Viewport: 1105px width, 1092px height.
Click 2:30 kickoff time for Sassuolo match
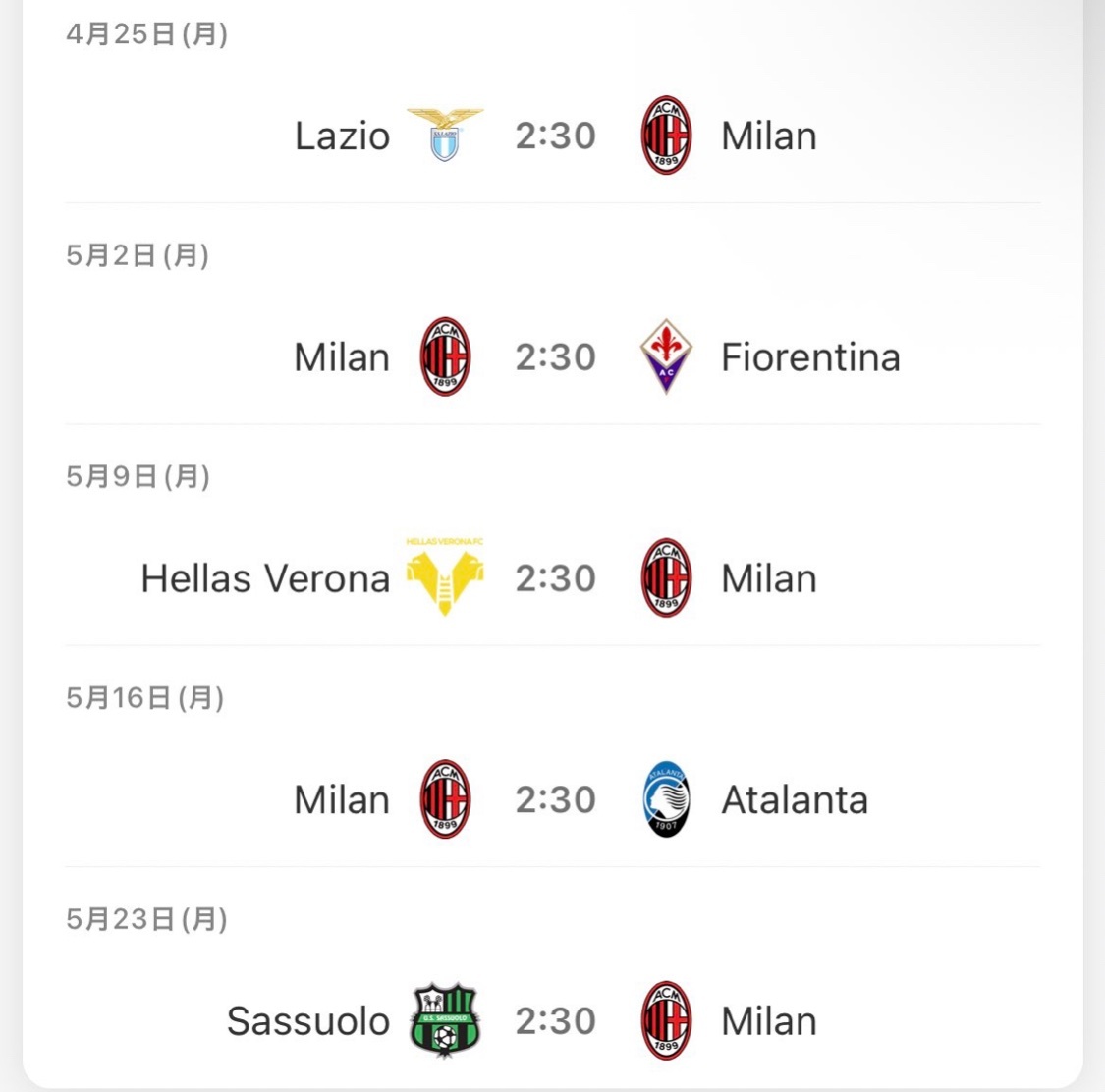coord(555,1021)
